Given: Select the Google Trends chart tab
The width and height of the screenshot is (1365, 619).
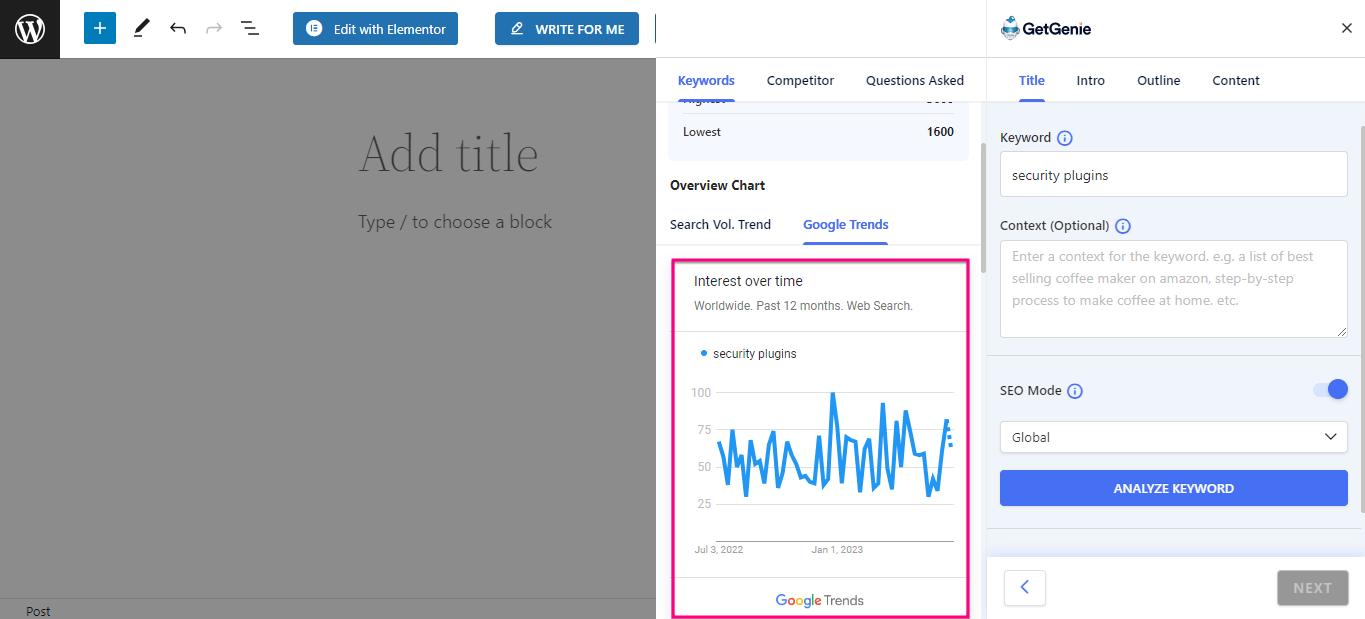Looking at the screenshot, I should [x=846, y=225].
